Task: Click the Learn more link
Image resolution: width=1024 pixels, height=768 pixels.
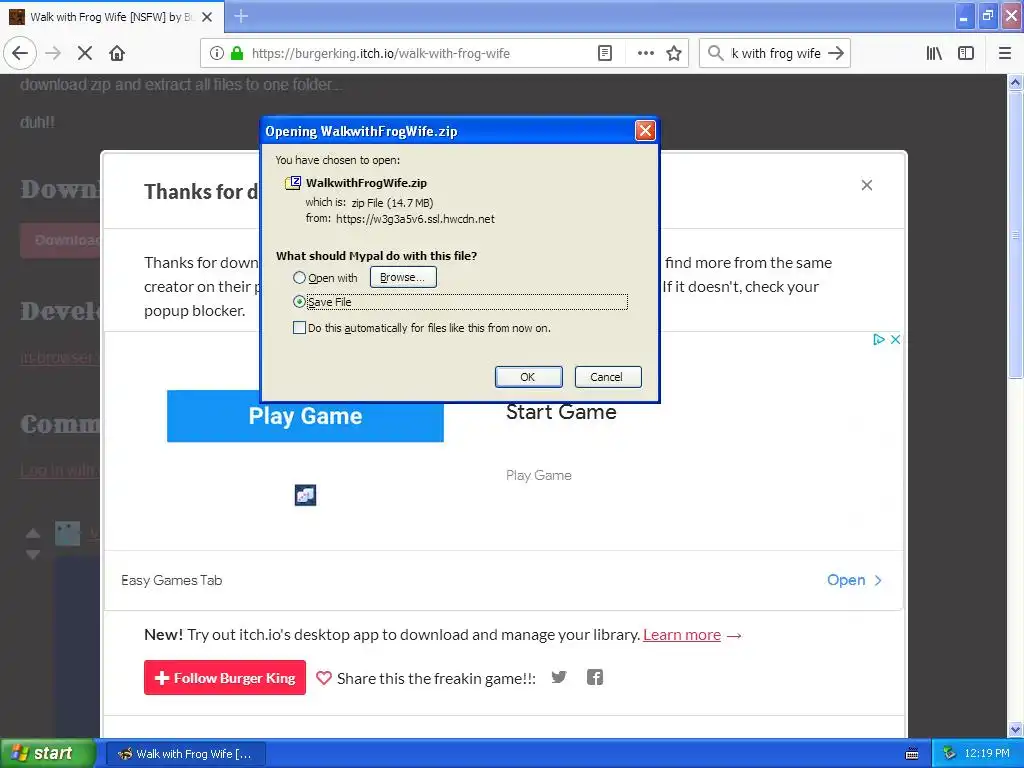Action: pos(682,635)
